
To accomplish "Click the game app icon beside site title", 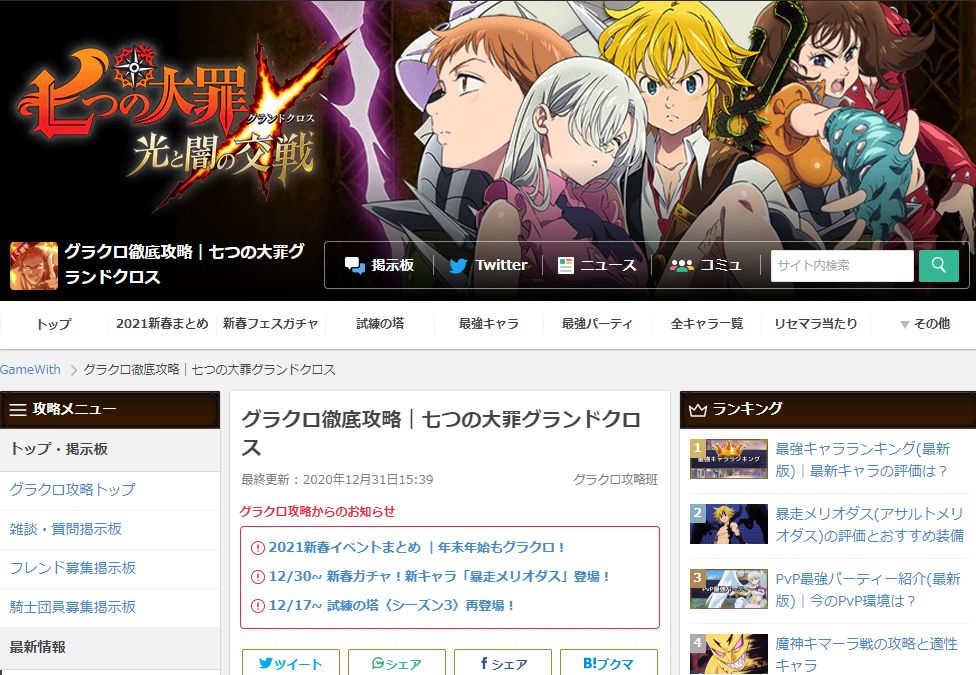I will click(x=34, y=266).
